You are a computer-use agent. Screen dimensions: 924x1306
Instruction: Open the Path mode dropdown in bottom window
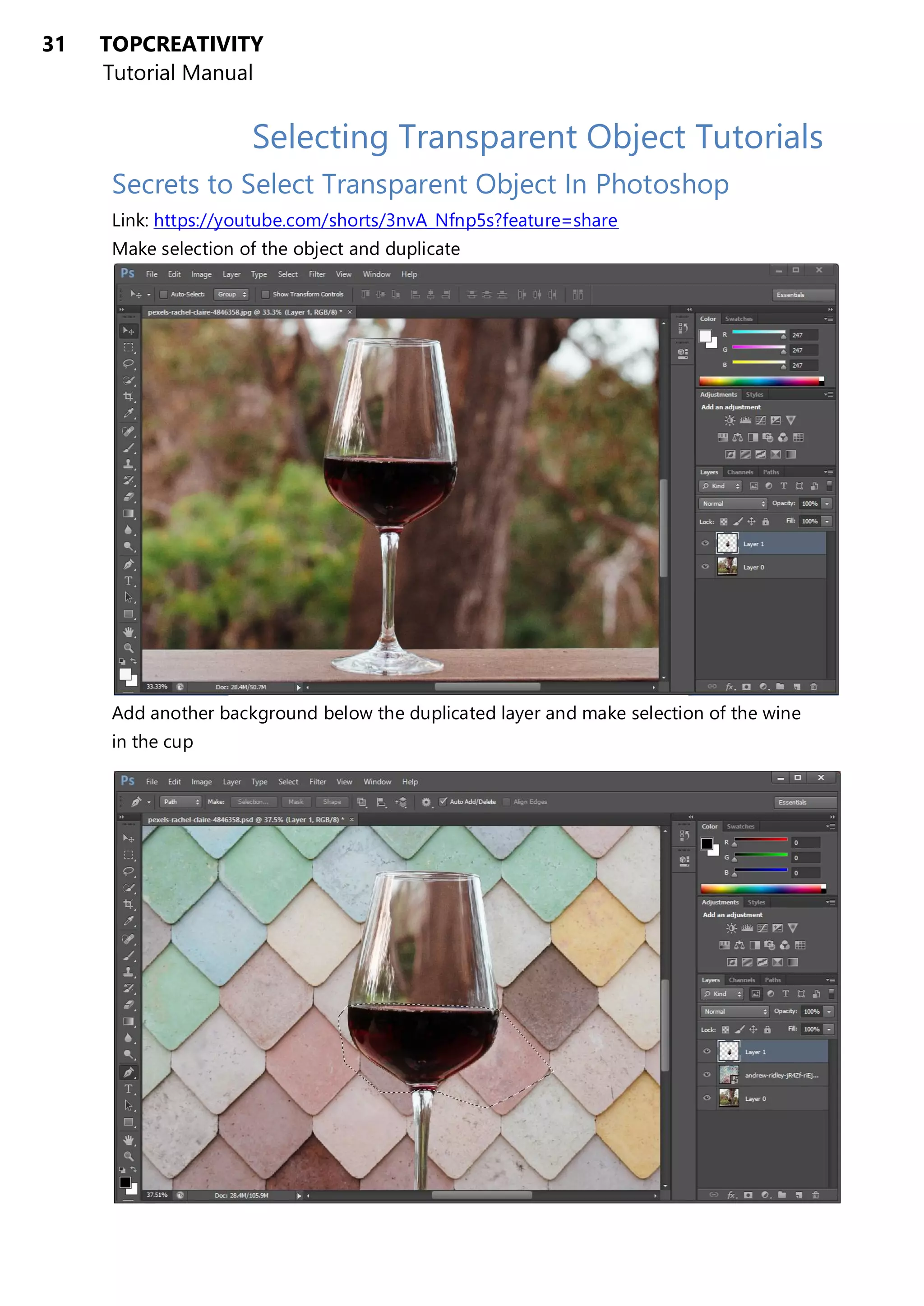(180, 802)
